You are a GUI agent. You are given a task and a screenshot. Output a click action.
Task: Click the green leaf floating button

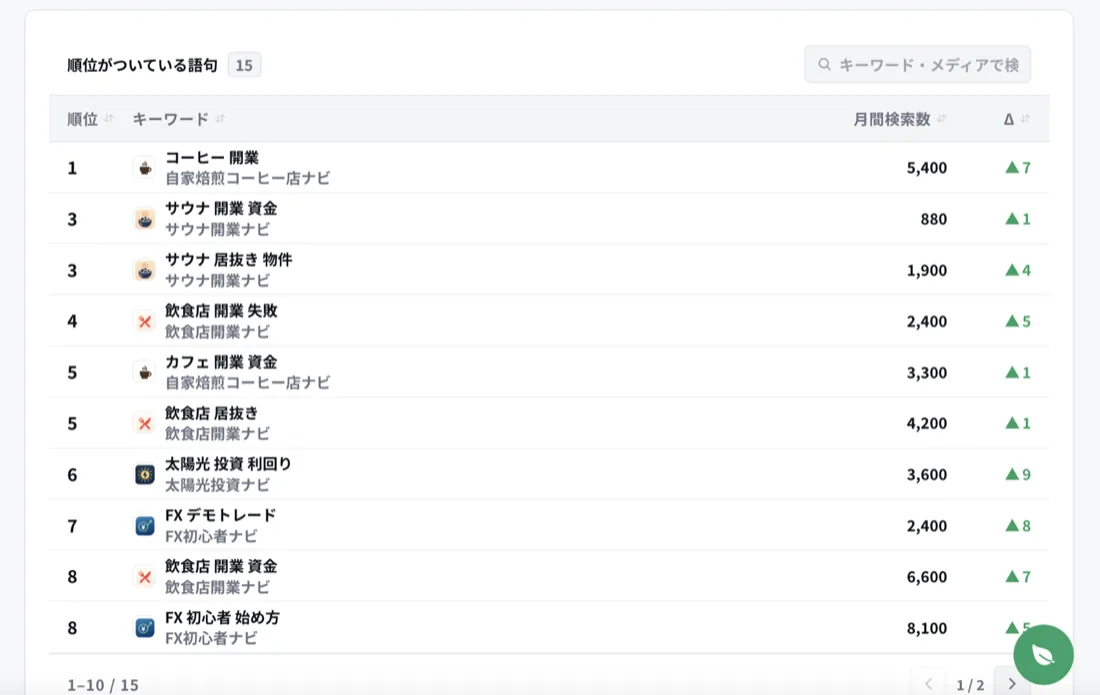1043,654
